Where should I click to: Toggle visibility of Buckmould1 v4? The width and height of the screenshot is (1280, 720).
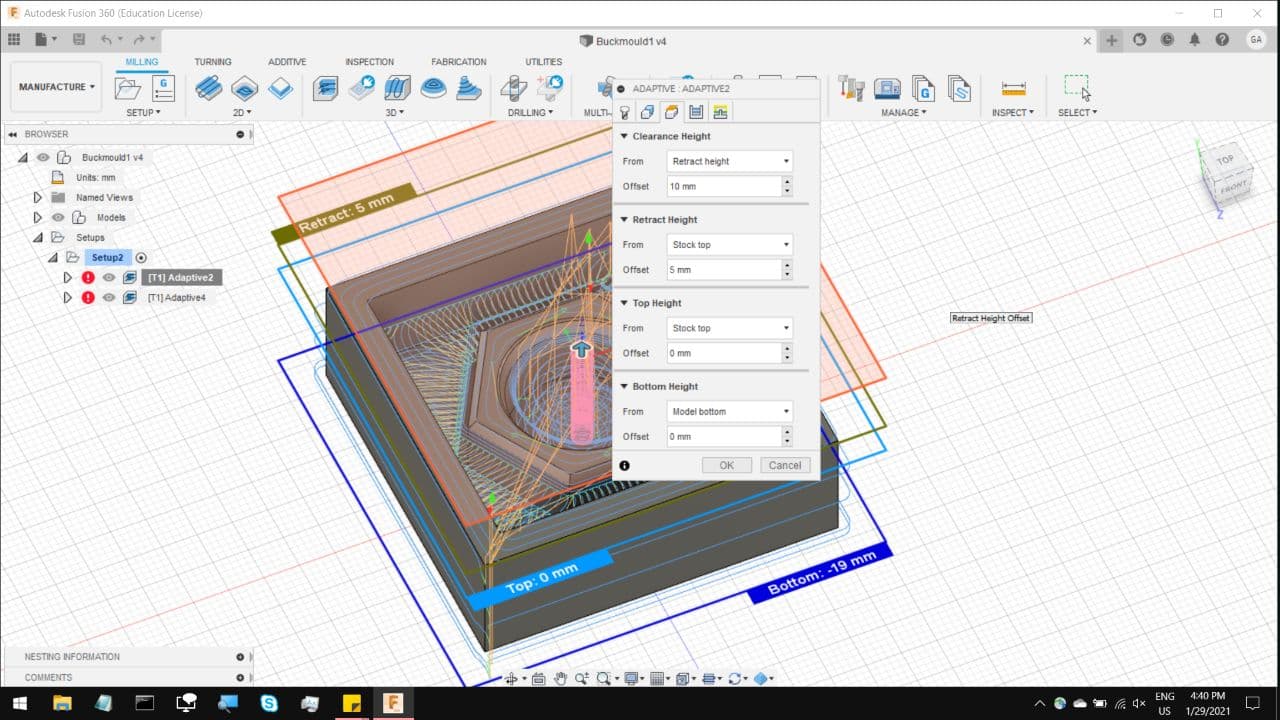[x=43, y=157]
